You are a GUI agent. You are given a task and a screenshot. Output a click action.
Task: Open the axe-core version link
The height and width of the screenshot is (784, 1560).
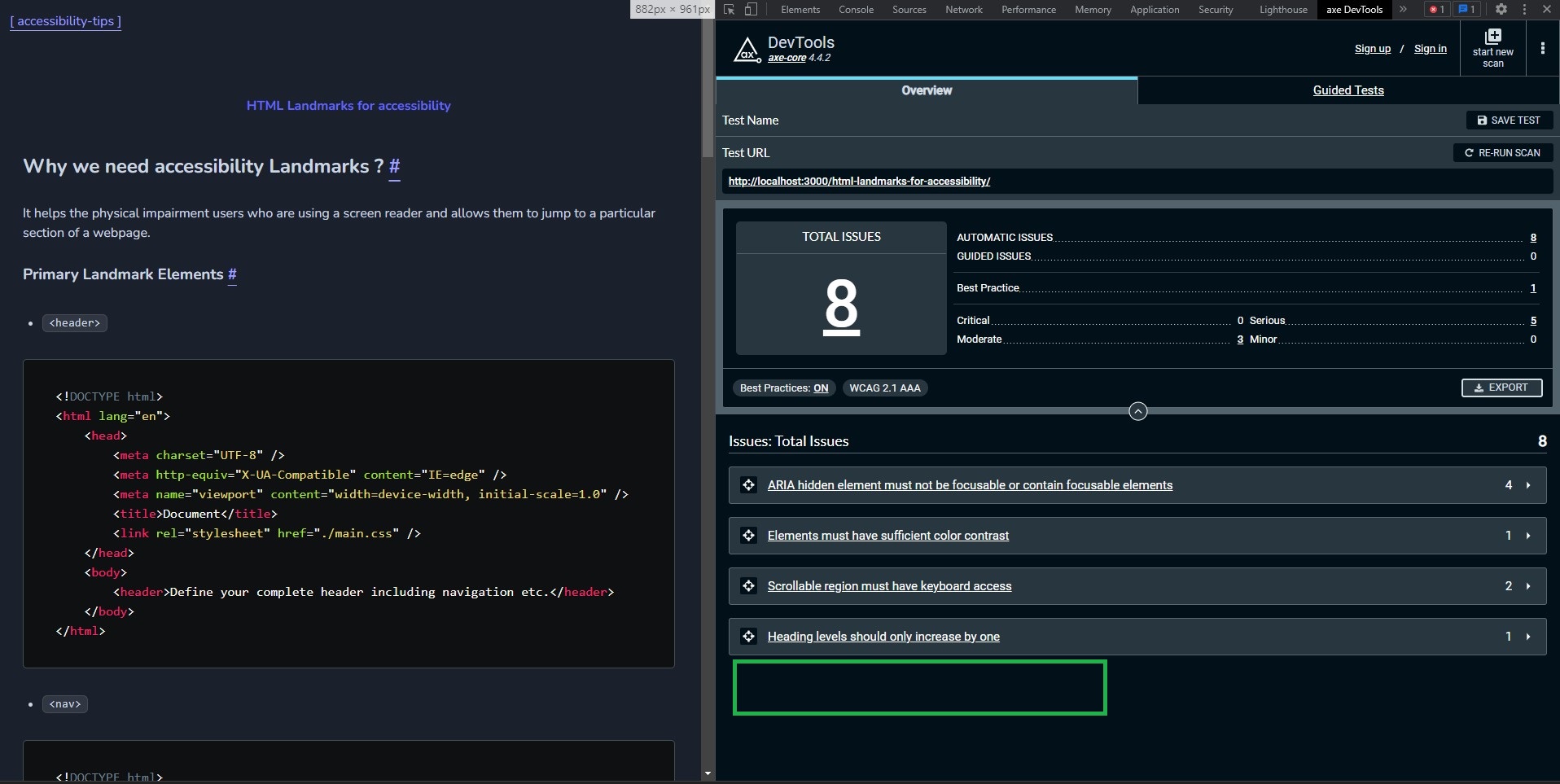tap(787, 58)
